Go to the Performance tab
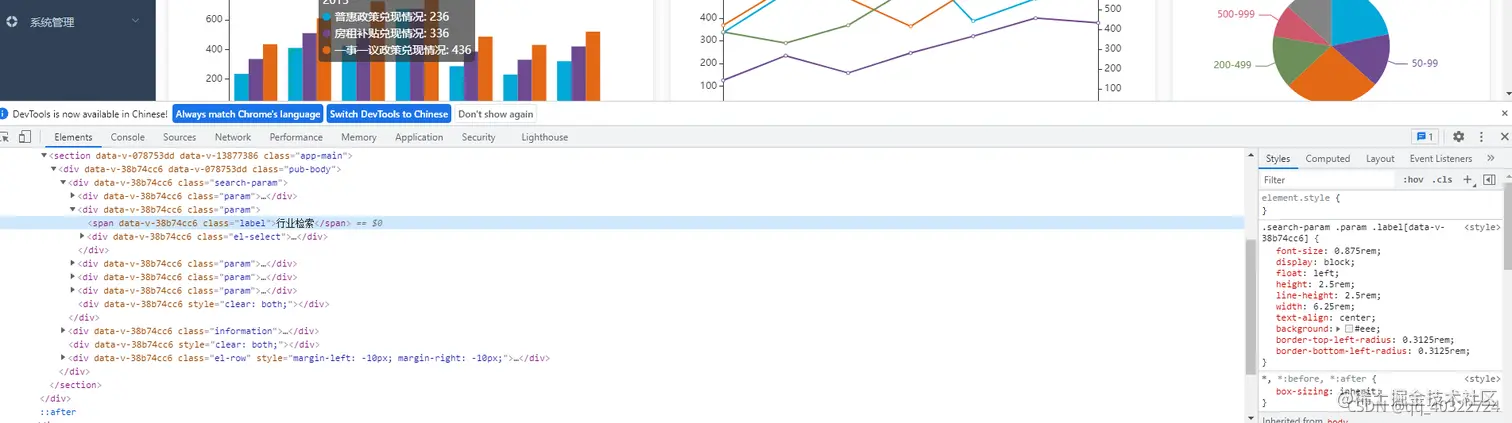 pos(296,137)
